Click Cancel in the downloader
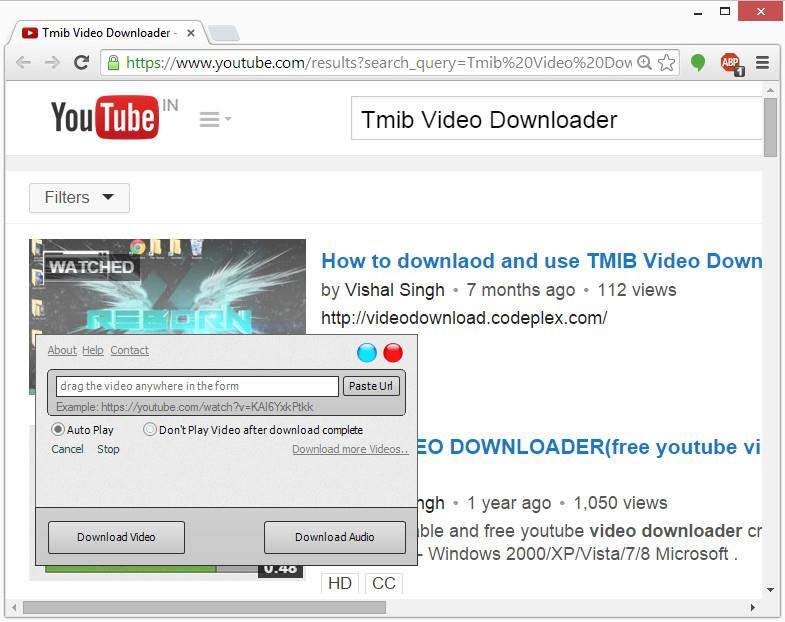Screen dimensions: 785x622 pyautogui.click(x=67, y=449)
